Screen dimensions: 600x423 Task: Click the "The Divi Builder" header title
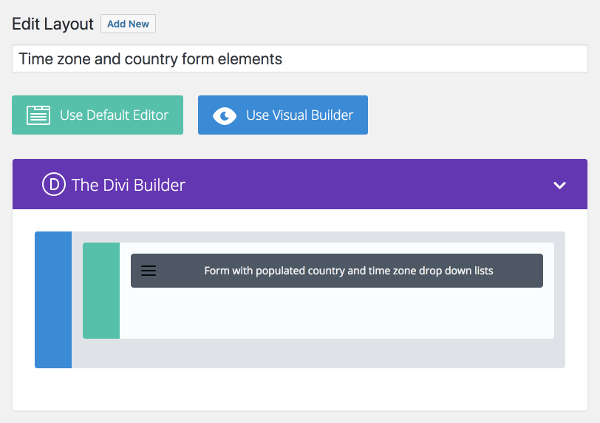tap(128, 185)
